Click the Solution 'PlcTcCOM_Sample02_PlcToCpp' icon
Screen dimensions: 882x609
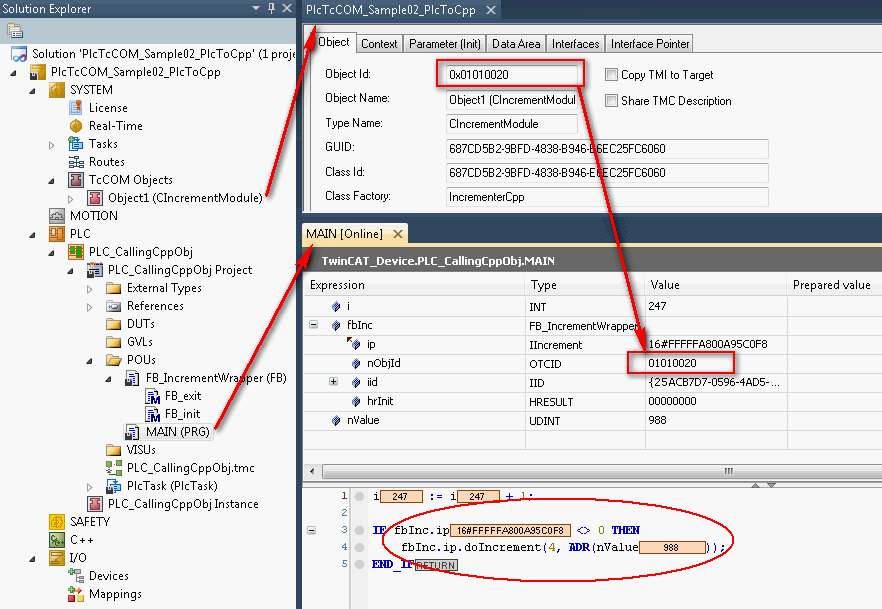(x=19, y=54)
